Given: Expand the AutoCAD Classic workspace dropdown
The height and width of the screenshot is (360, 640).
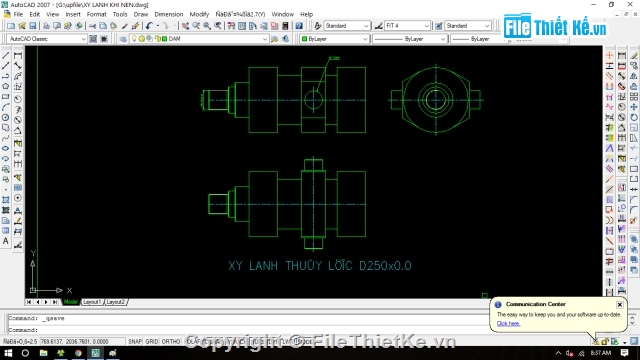Looking at the screenshot, I should coord(47,39).
